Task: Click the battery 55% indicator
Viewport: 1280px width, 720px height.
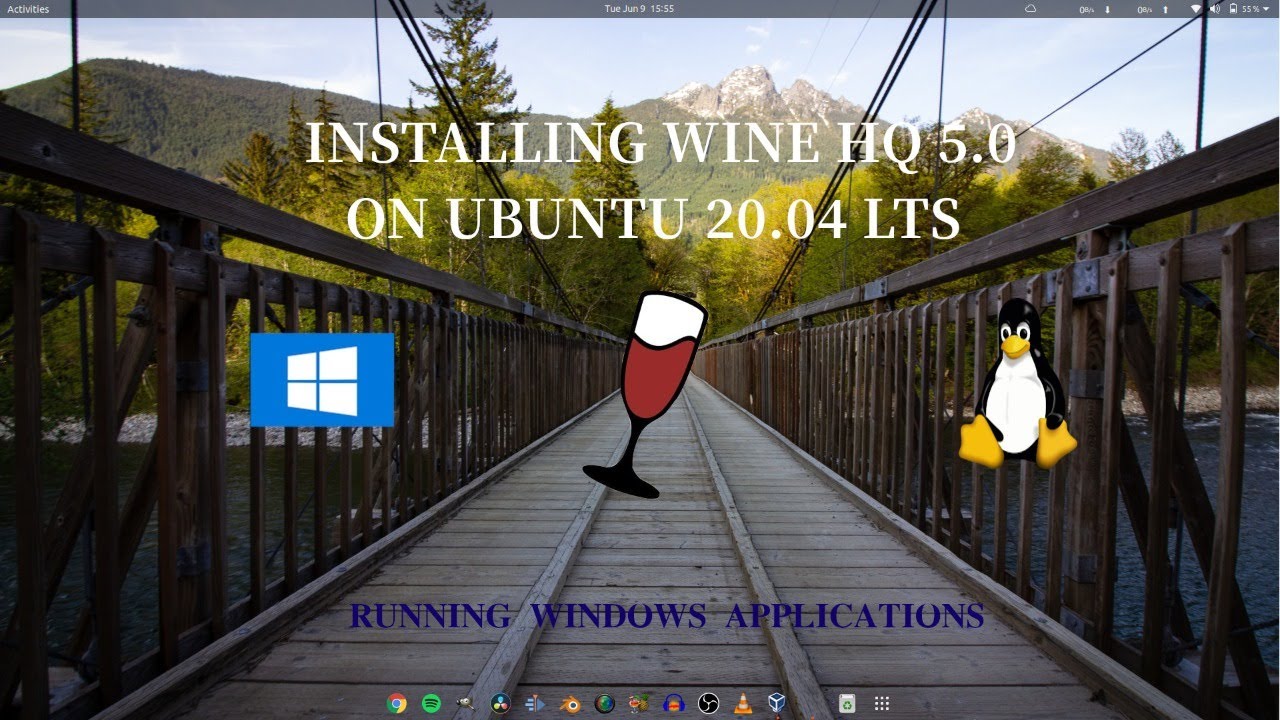Action: point(1244,8)
